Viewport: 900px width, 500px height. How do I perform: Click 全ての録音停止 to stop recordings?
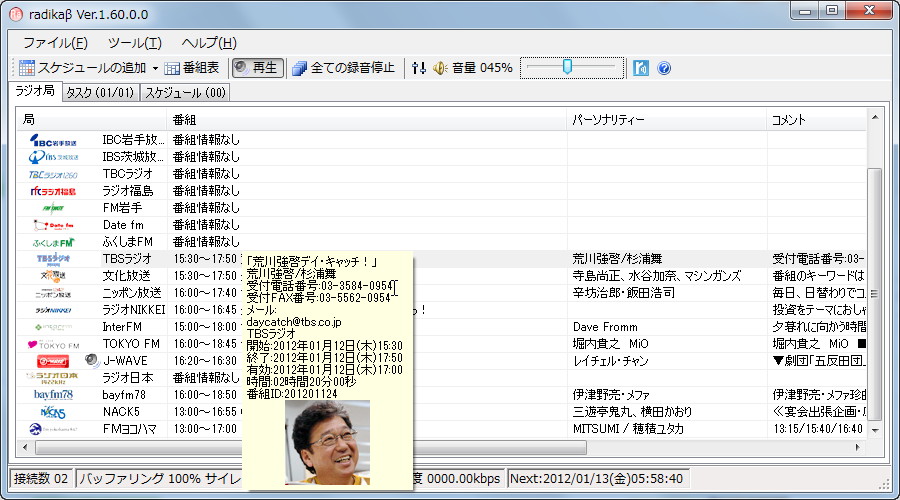pyautogui.click(x=343, y=68)
